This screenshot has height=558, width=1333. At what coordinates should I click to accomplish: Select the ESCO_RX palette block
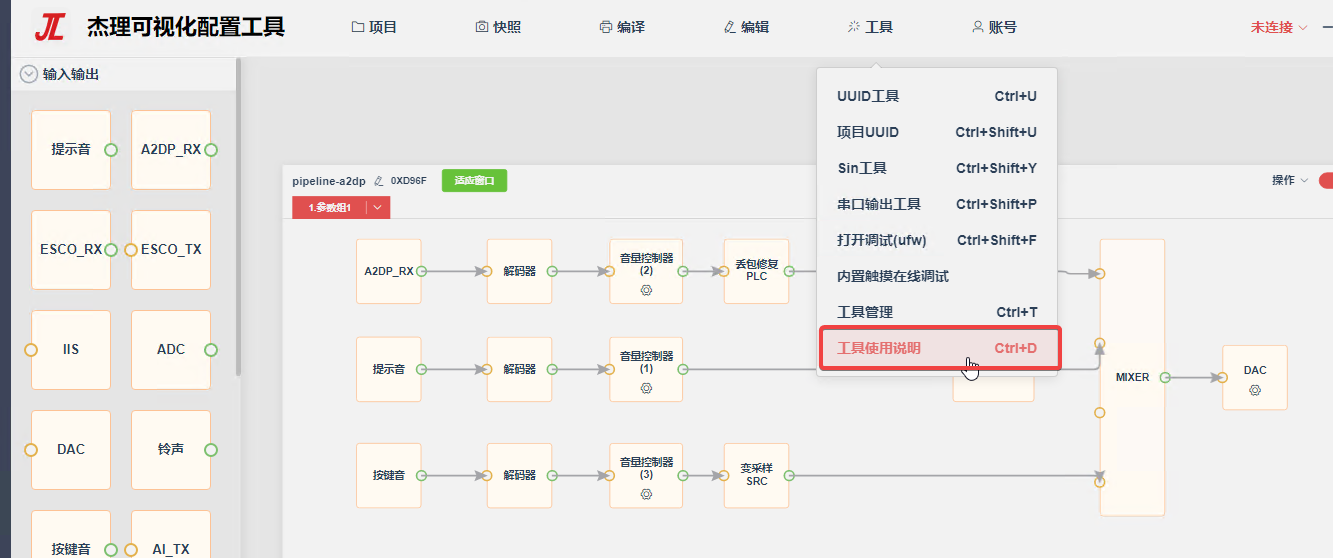tap(71, 250)
